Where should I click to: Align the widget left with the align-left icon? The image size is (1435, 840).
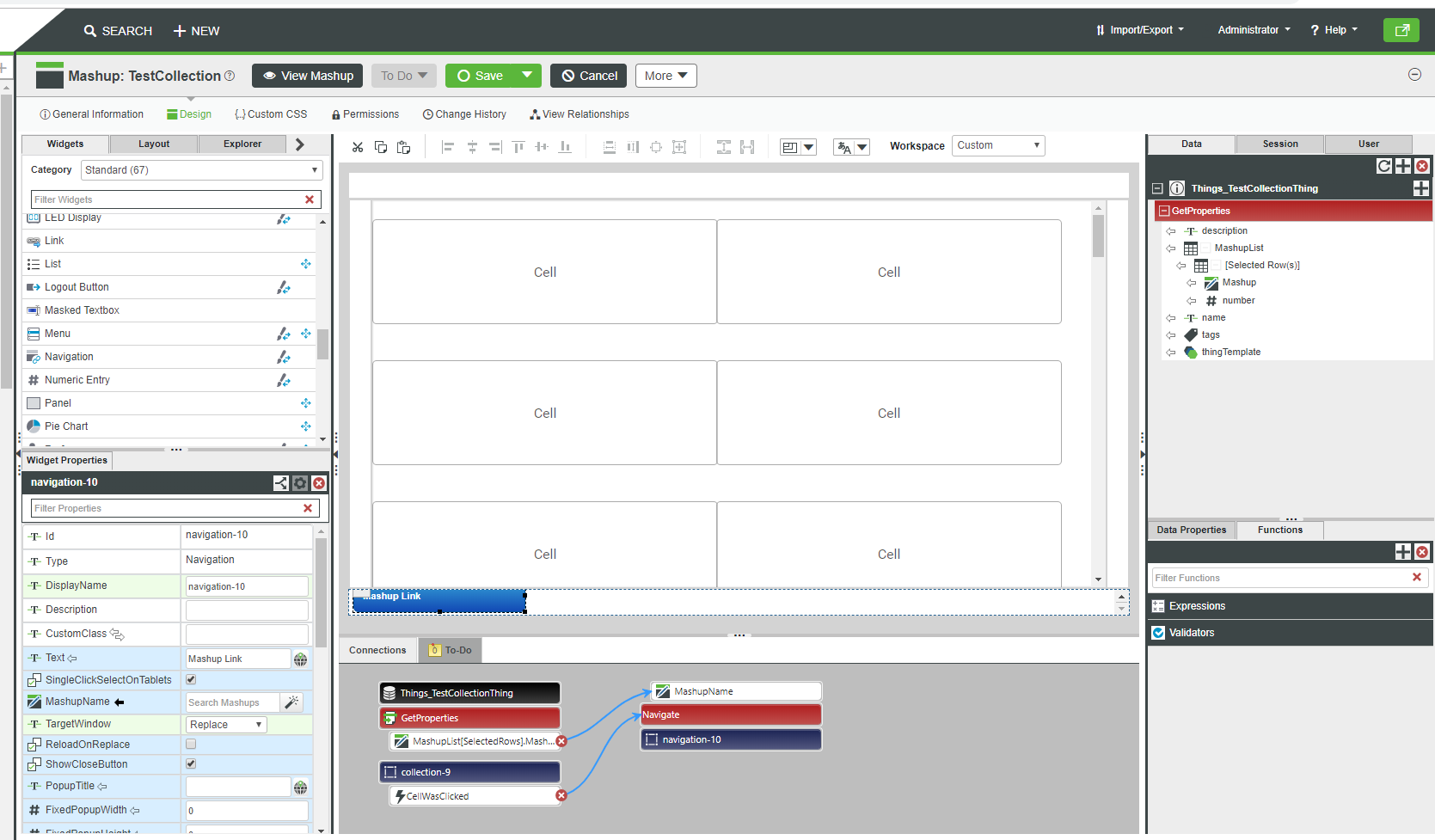coord(447,146)
